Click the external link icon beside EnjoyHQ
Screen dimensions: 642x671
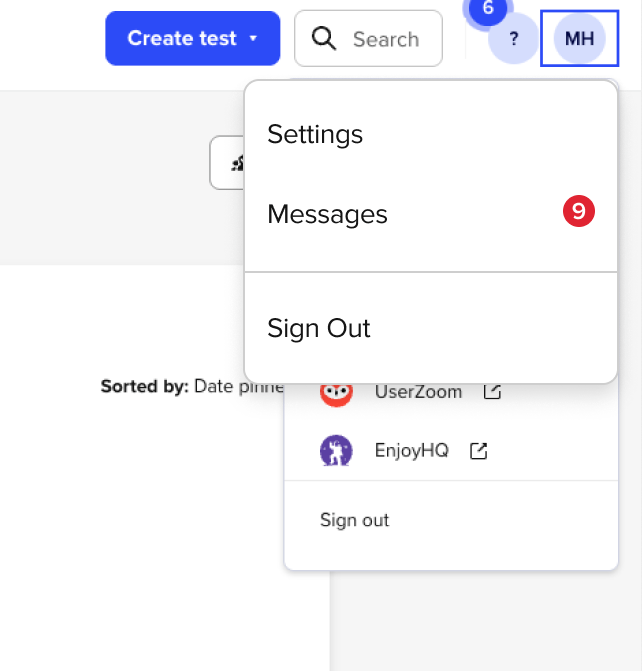[479, 451]
